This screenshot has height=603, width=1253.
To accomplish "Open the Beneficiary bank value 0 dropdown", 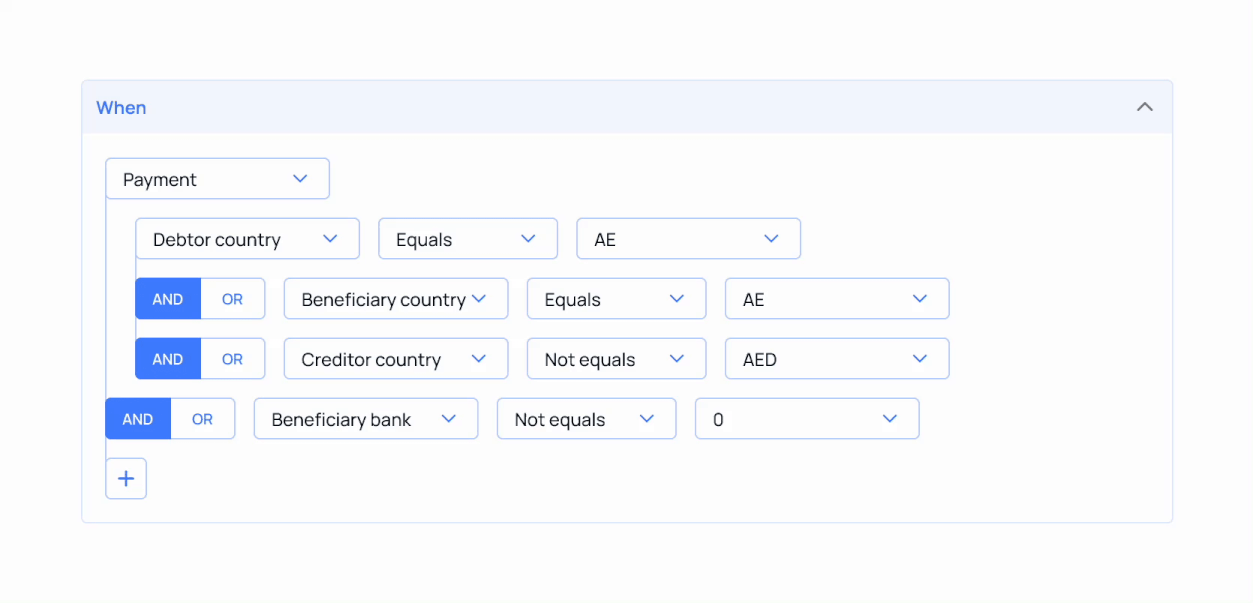I will click(x=806, y=419).
